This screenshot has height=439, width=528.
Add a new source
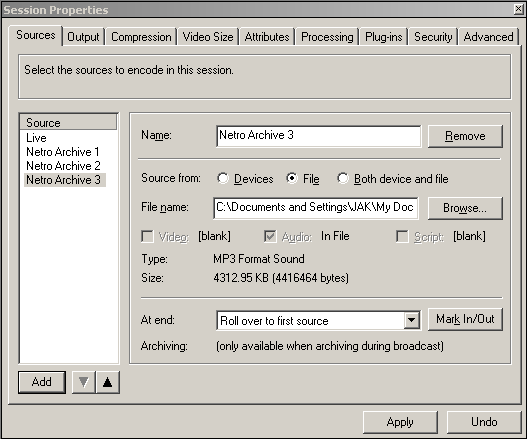[x=42, y=382]
